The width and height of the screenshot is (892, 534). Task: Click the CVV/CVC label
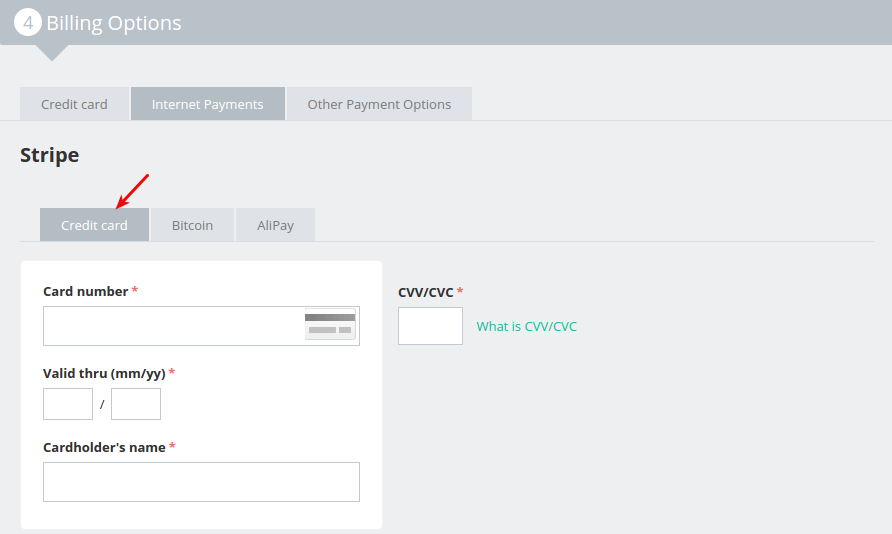pos(426,292)
